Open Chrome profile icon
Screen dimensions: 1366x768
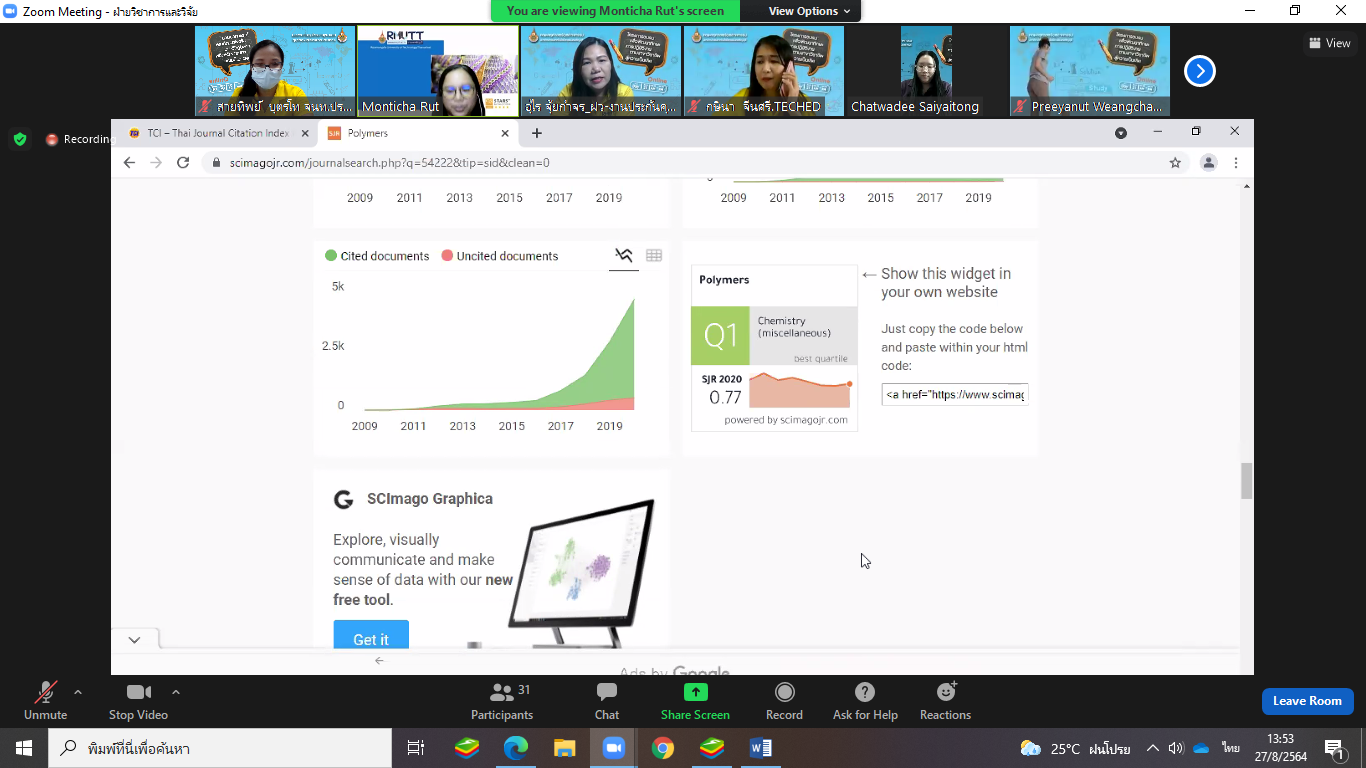[x=1209, y=162]
